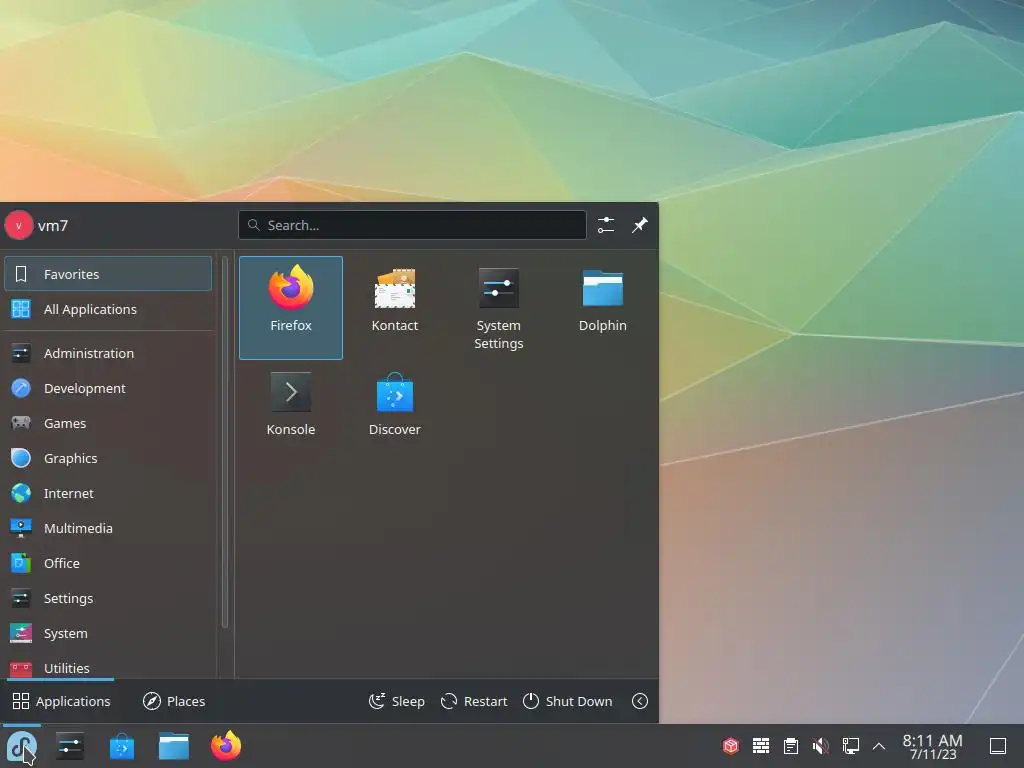Open the Games category
This screenshot has width=1024, height=768.
(108, 423)
